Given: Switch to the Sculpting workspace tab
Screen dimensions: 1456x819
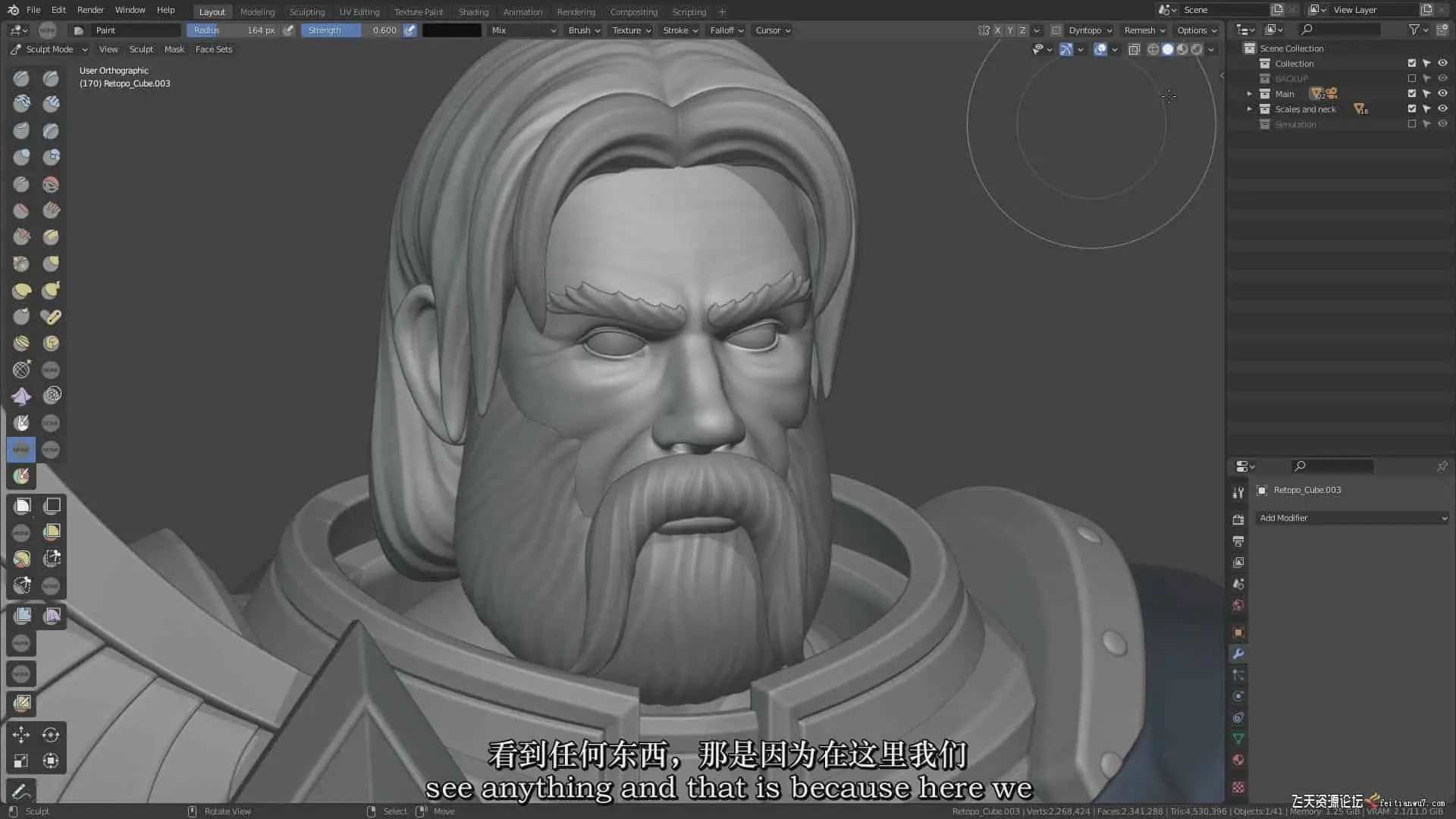Looking at the screenshot, I should click(x=306, y=11).
